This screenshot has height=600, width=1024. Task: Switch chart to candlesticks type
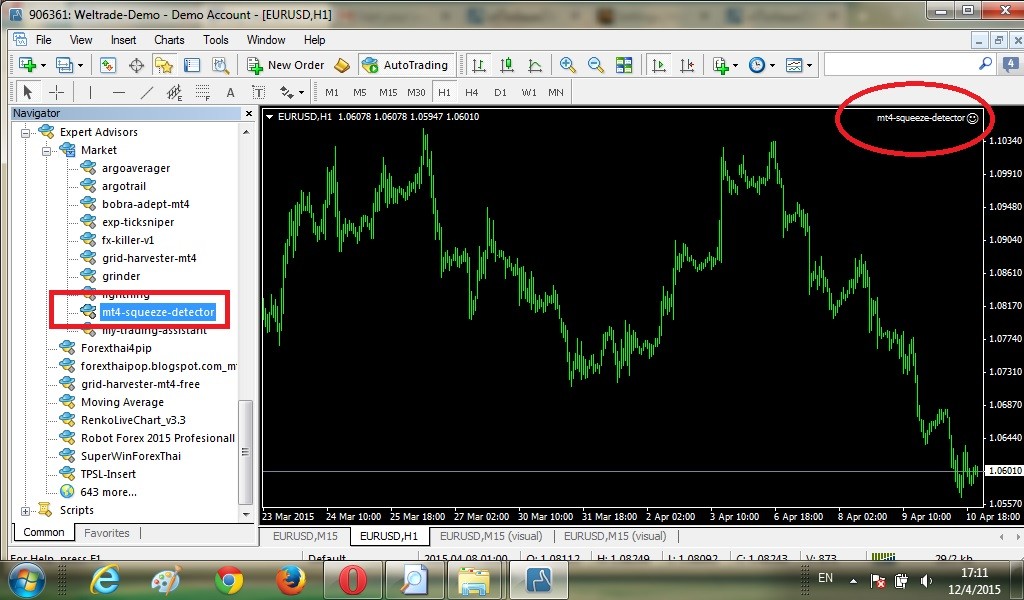coord(507,65)
